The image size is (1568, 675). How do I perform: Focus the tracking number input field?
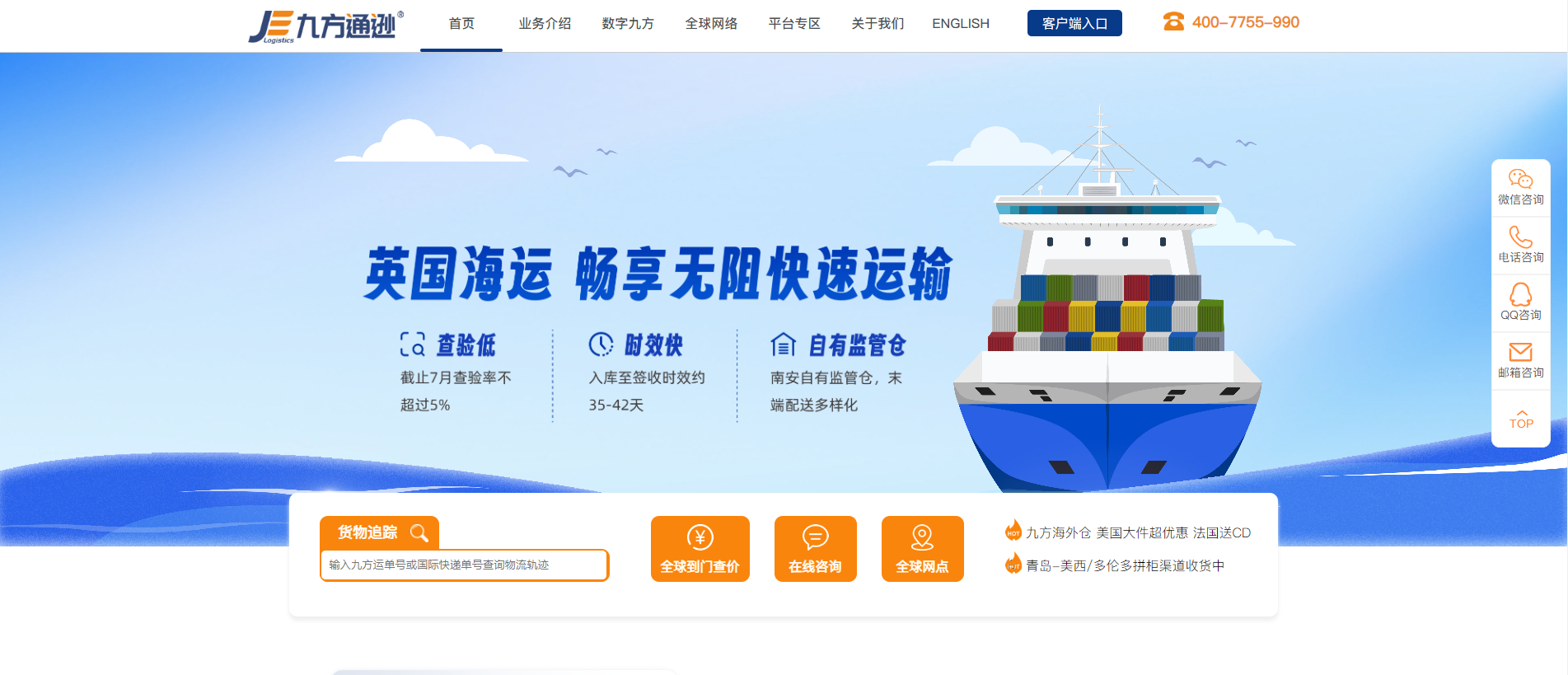tap(464, 565)
